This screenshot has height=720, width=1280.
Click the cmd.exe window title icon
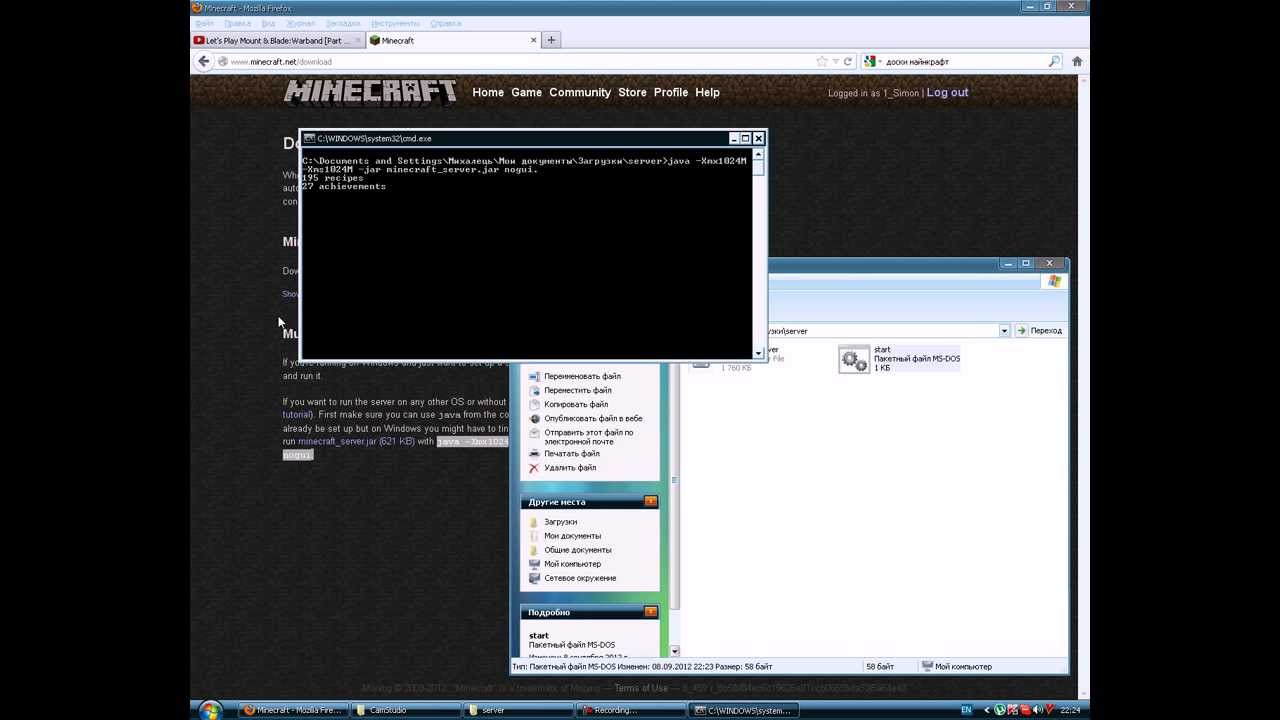pyautogui.click(x=309, y=138)
